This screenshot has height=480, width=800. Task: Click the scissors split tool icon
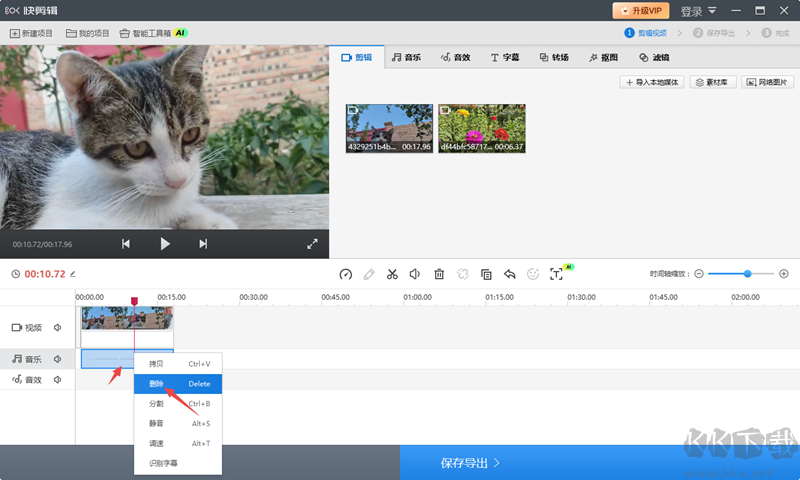click(x=392, y=274)
